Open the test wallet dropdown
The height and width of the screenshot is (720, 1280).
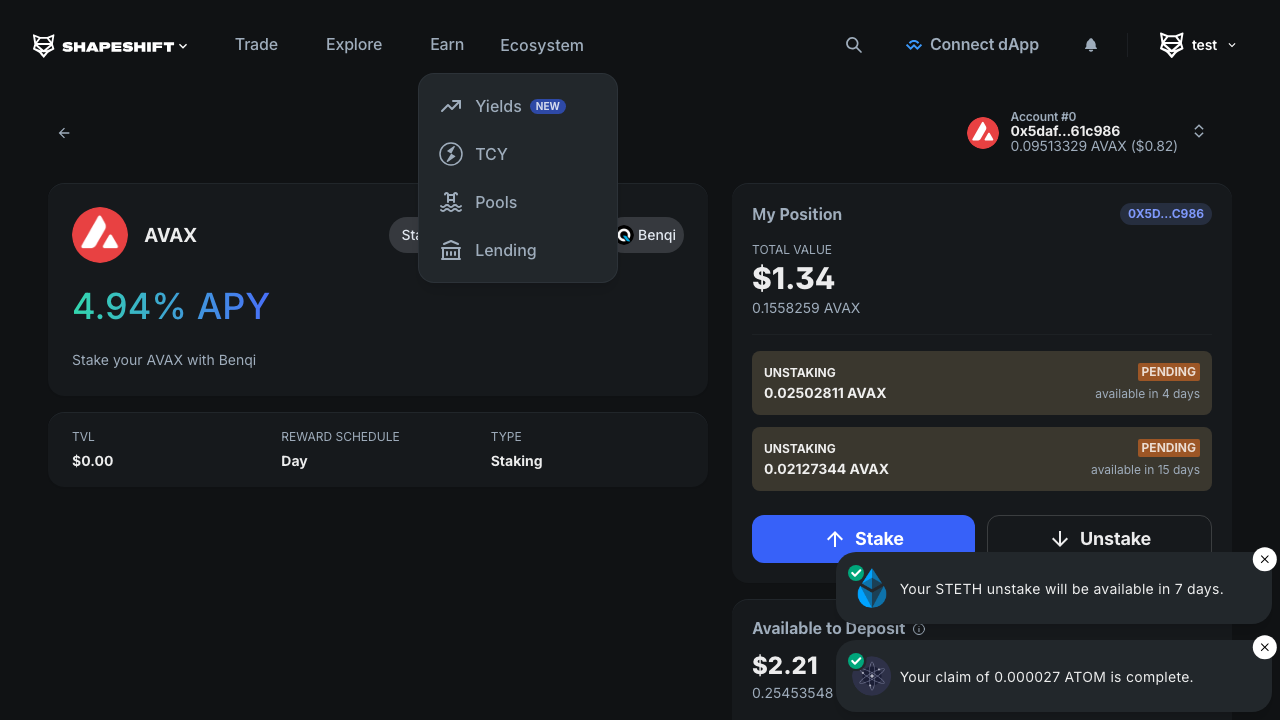coord(1198,45)
